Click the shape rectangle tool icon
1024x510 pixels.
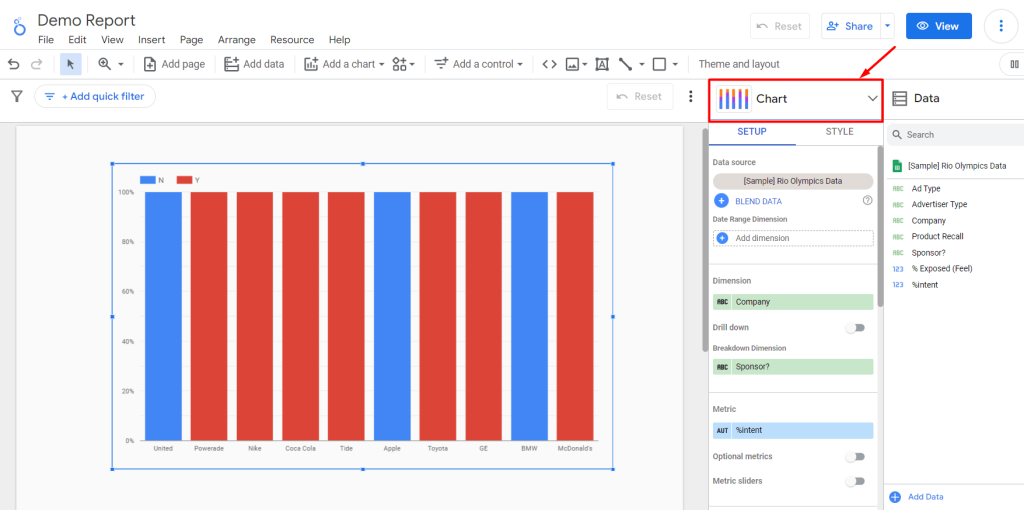point(660,64)
